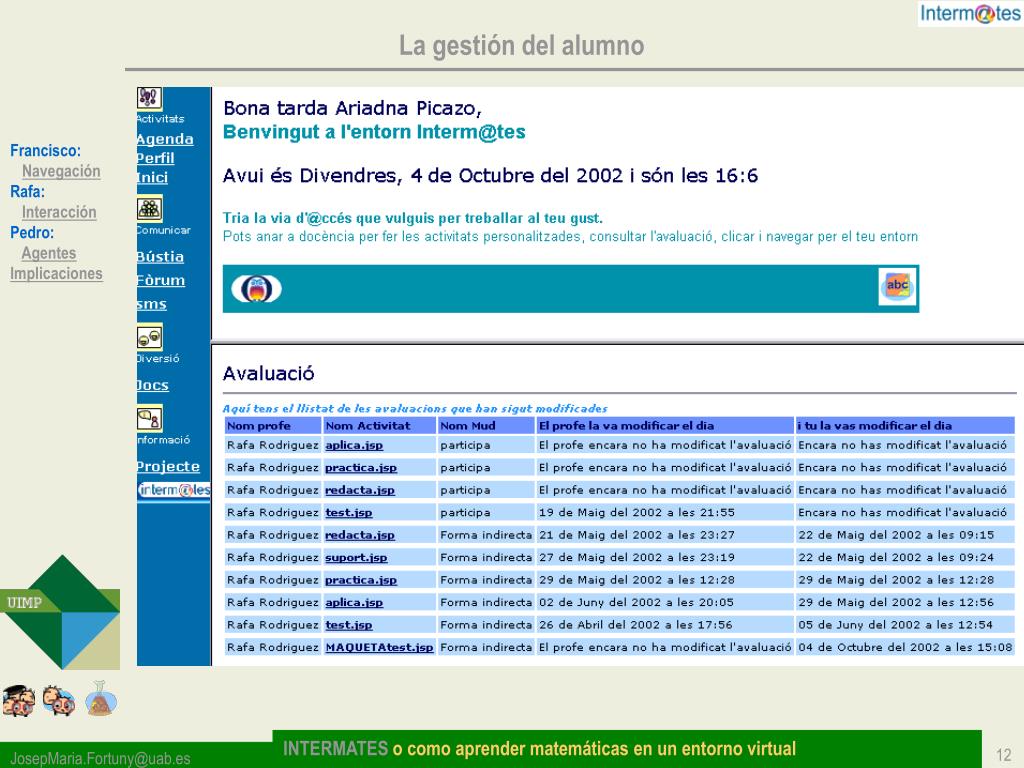Click the Interm@tes logo in the blue sidebar
Viewport: 1024px width, 768px height.
pyautogui.click(x=174, y=490)
